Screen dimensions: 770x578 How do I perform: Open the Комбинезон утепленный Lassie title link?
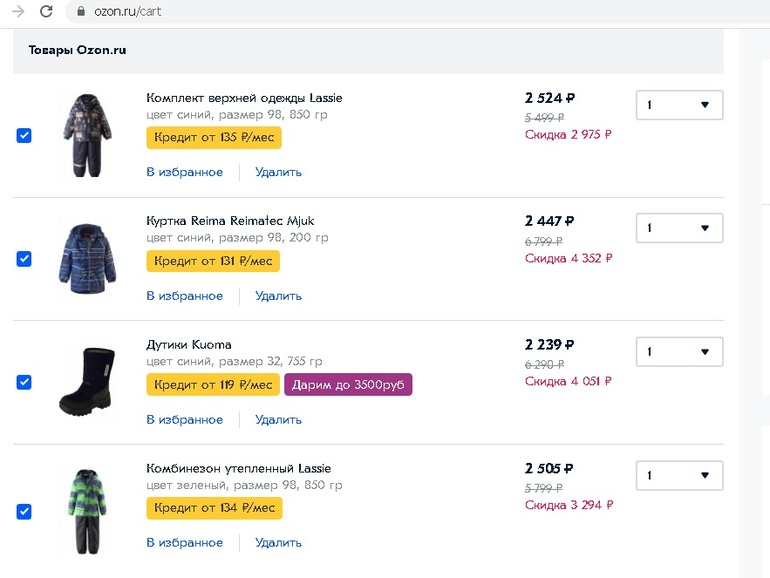(238, 468)
